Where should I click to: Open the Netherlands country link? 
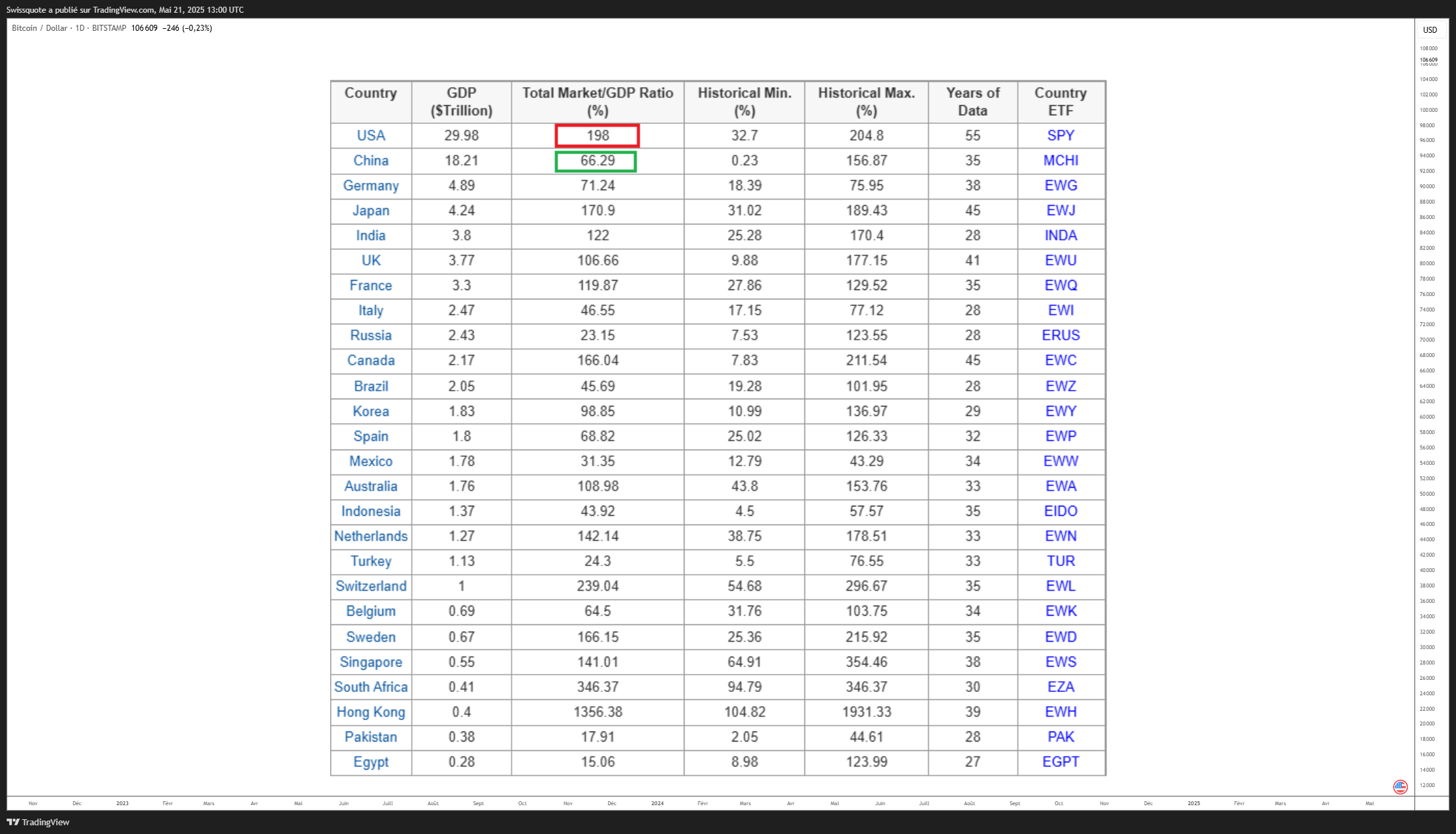click(x=371, y=537)
